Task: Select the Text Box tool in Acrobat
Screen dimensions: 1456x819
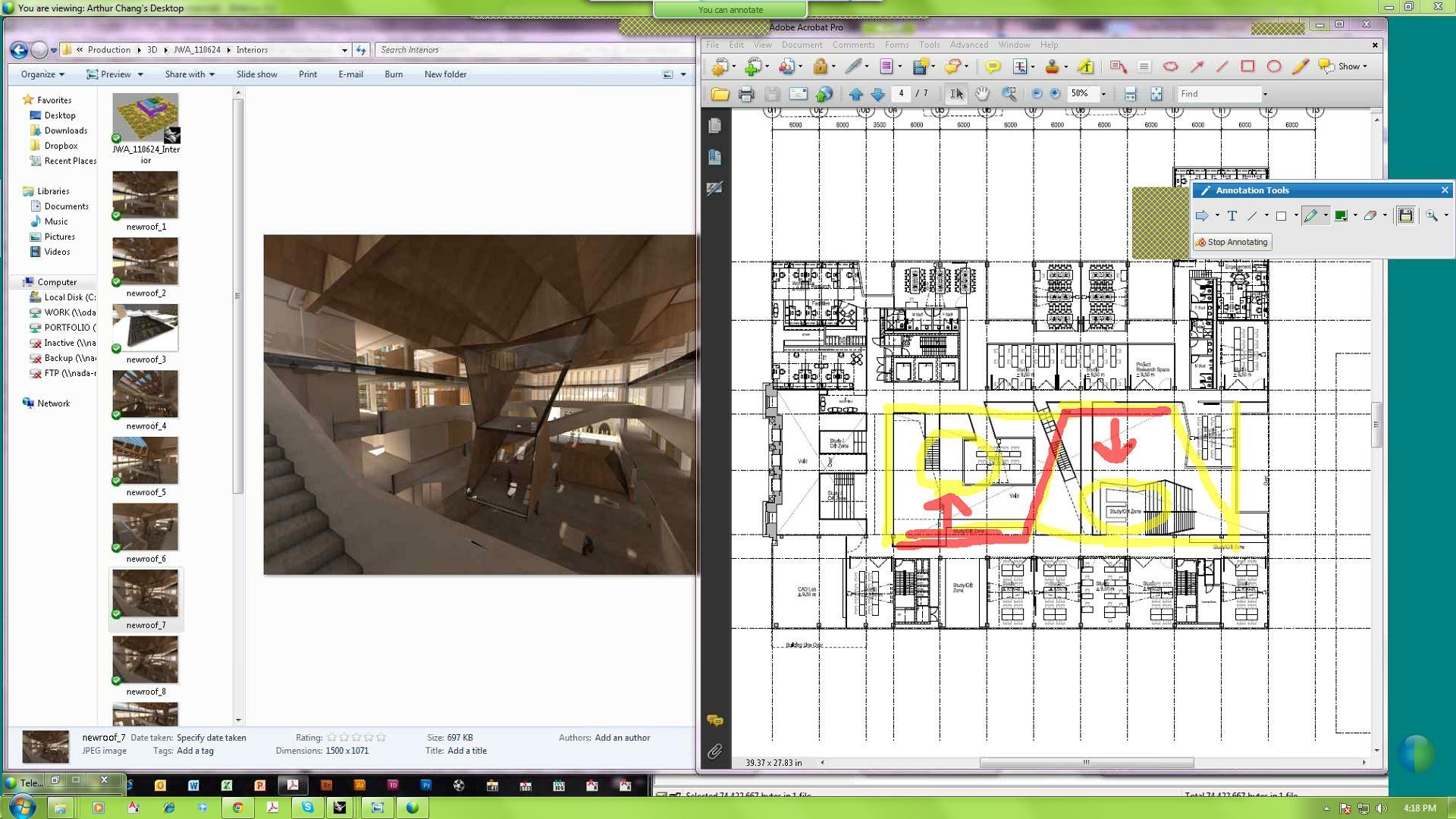Action: tap(1144, 67)
